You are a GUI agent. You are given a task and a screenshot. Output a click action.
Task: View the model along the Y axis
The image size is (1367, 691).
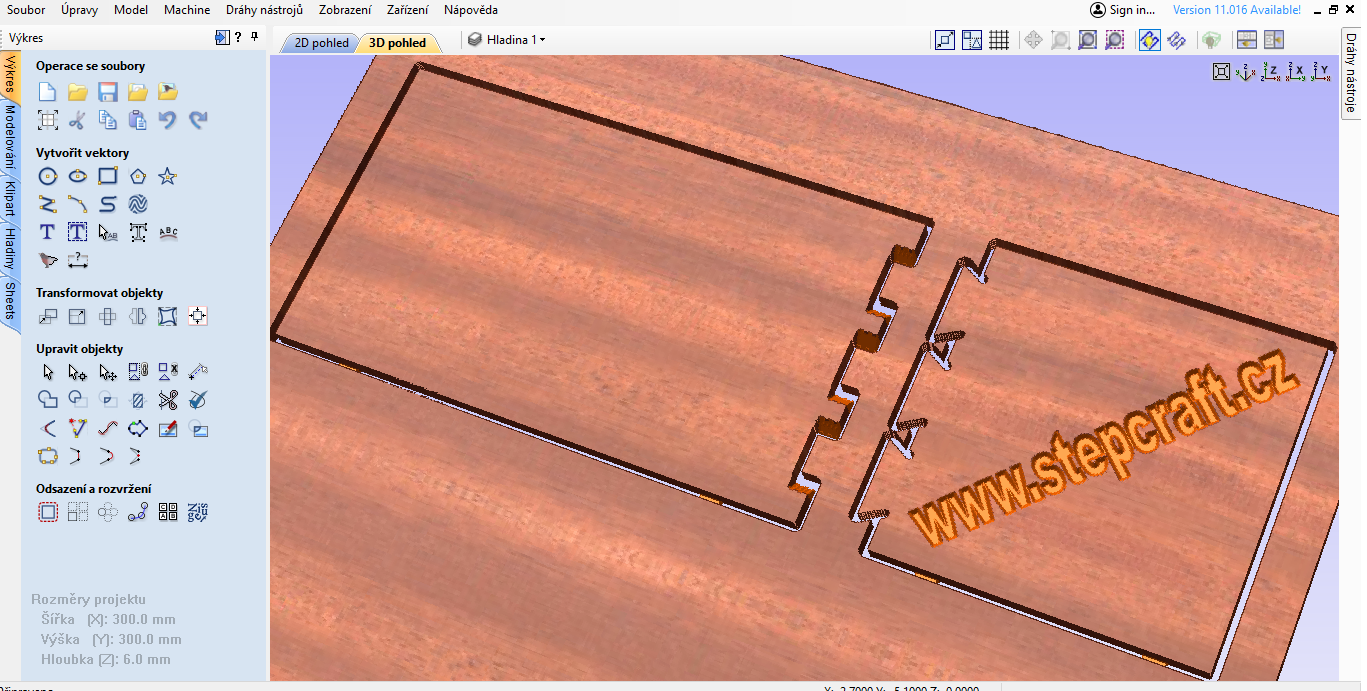click(x=1321, y=72)
